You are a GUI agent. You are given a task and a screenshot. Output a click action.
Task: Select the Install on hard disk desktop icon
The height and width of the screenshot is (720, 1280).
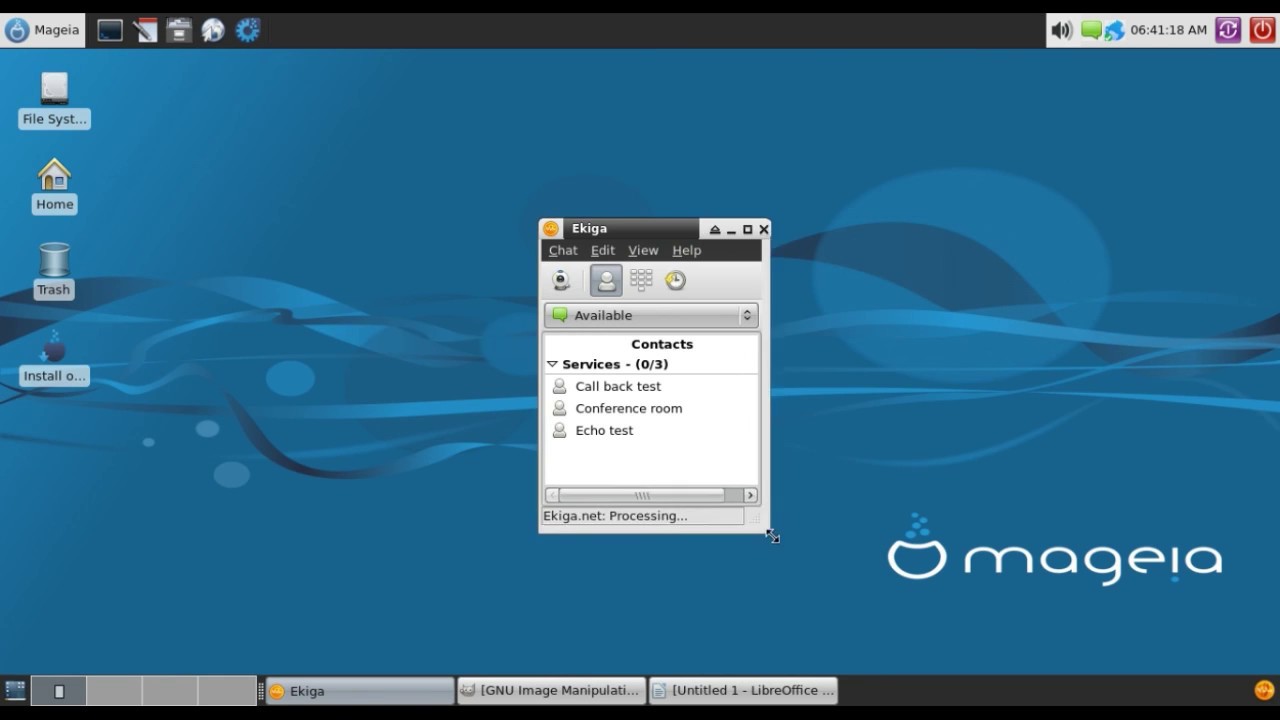coord(54,357)
